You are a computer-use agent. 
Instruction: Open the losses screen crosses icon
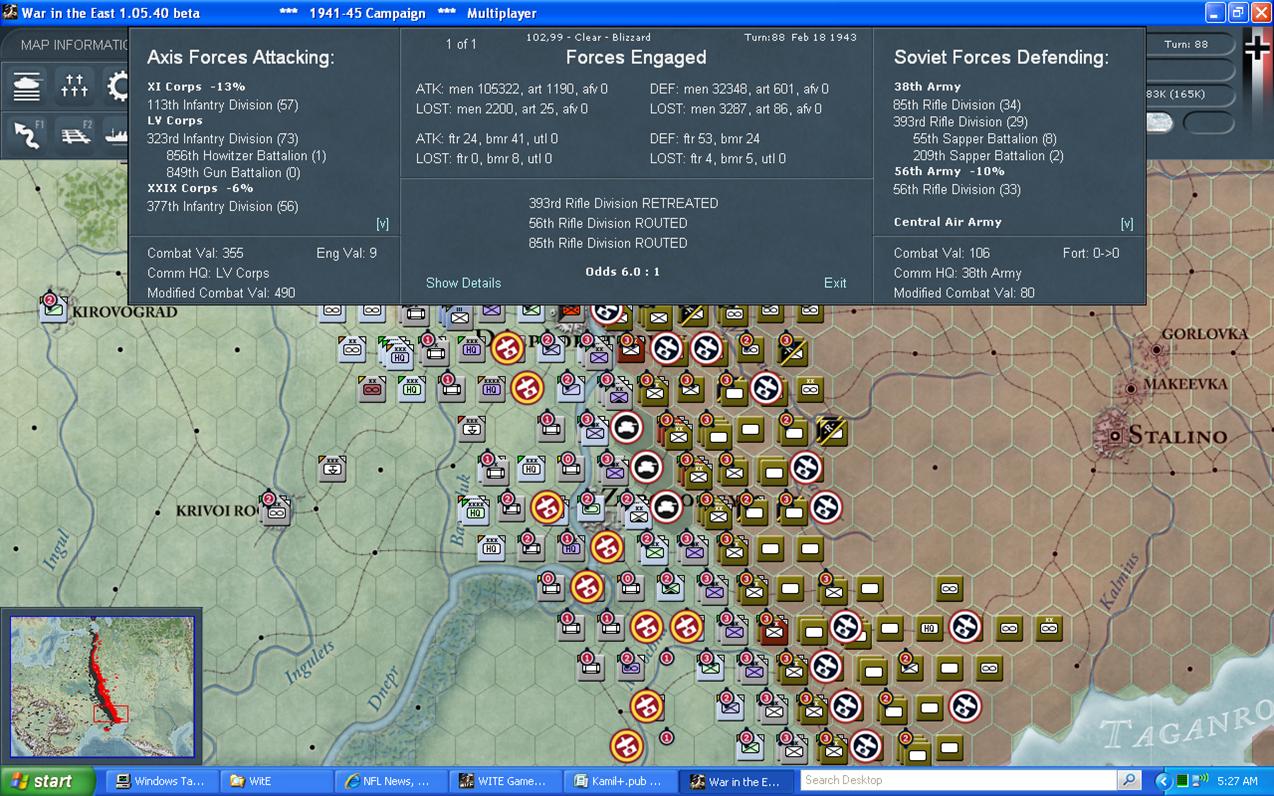click(74, 86)
